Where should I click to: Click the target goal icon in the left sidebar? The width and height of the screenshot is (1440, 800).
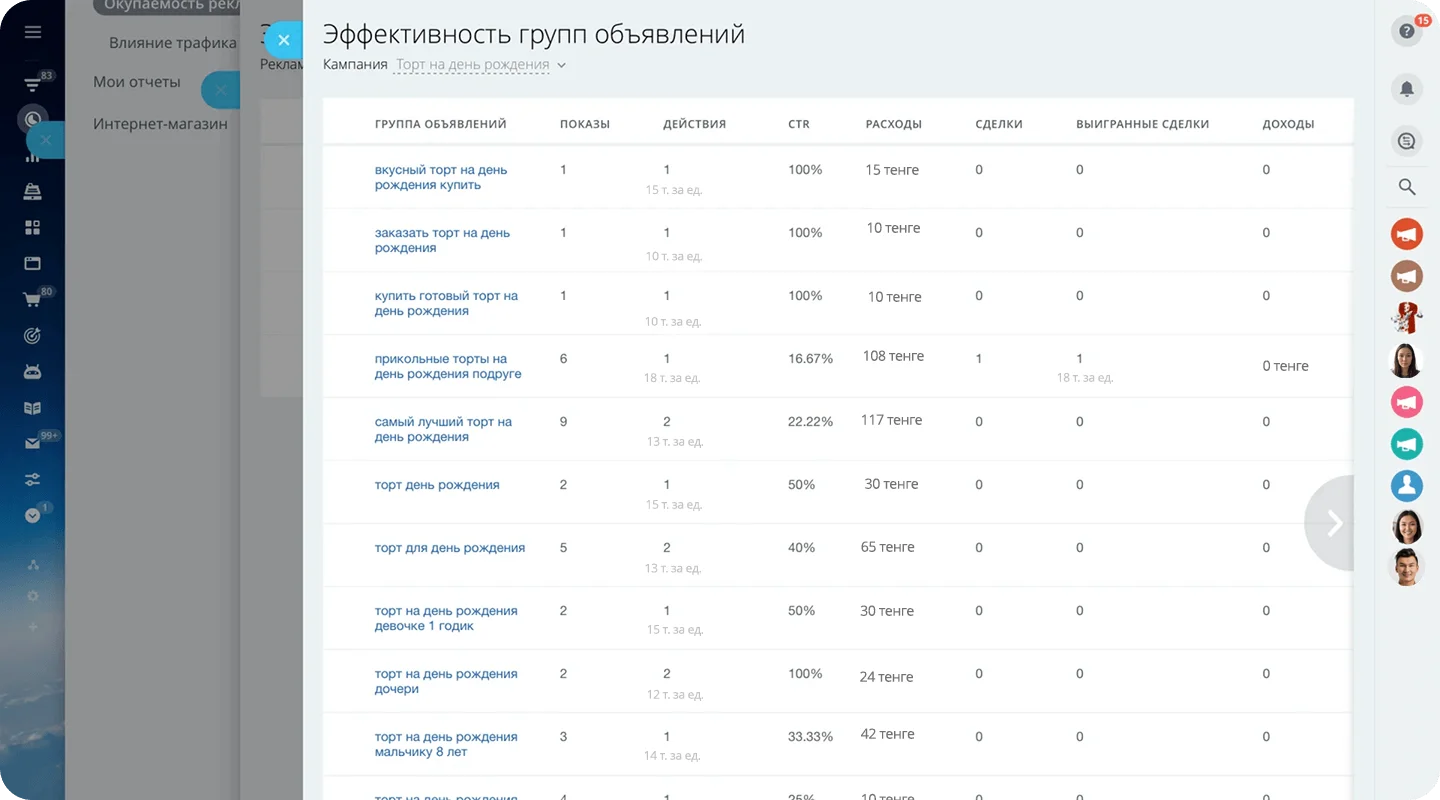pos(33,336)
